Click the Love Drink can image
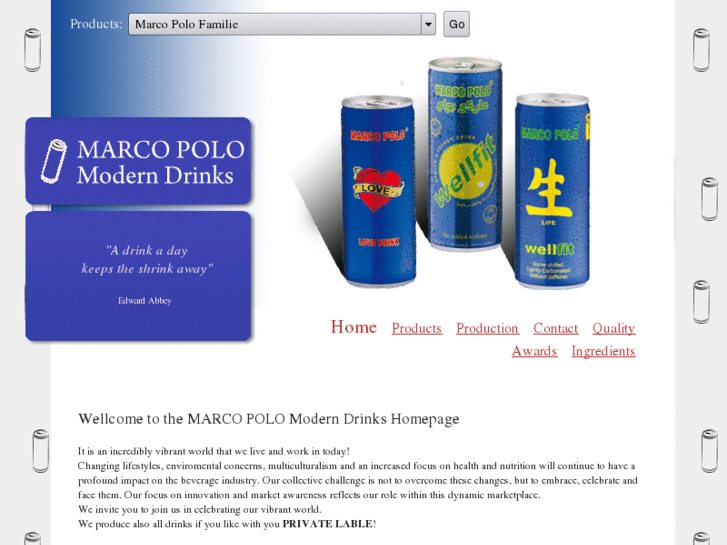 (378, 191)
